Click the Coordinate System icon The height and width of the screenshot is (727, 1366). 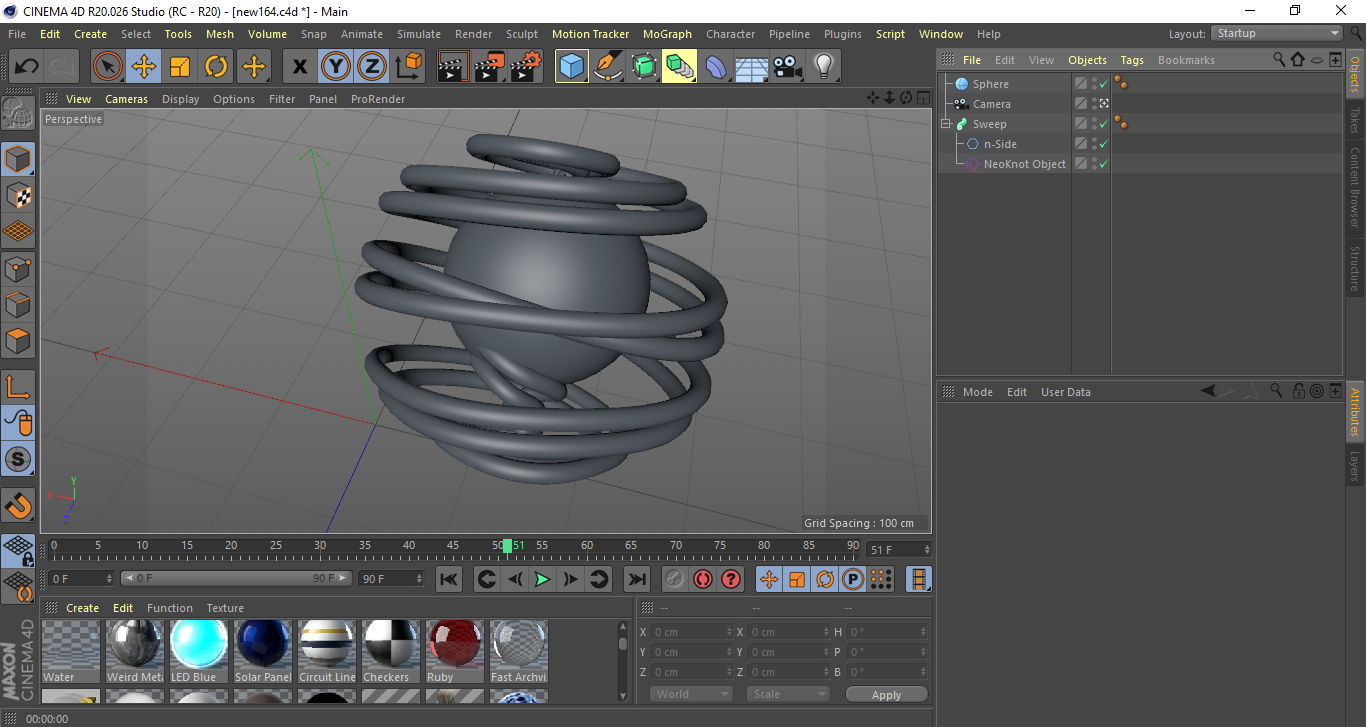tap(407, 67)
